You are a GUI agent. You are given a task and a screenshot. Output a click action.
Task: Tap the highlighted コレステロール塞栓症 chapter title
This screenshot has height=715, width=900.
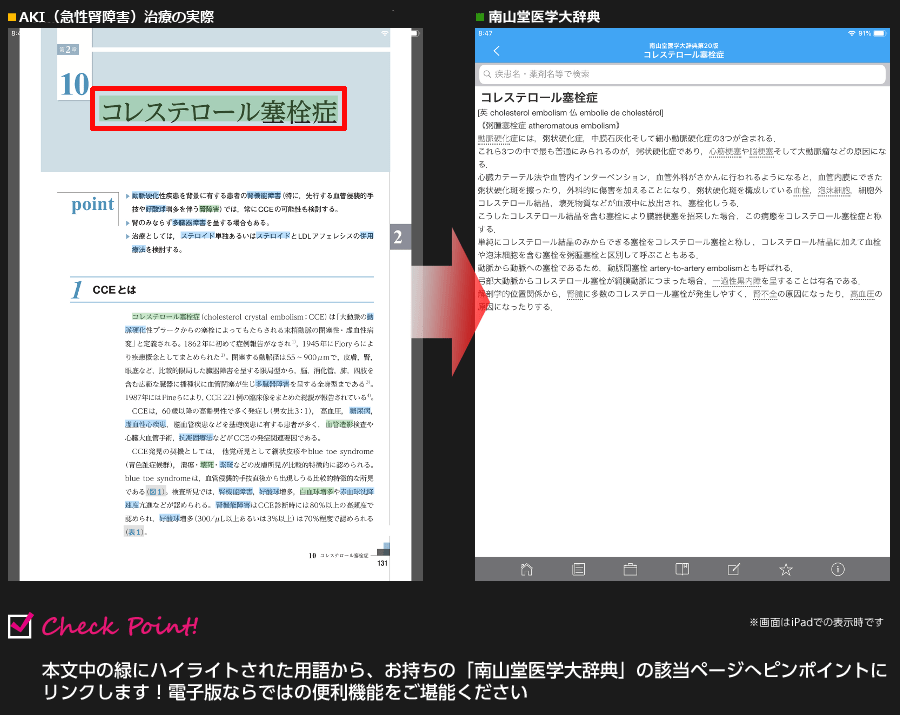click(x=219, y=110)
